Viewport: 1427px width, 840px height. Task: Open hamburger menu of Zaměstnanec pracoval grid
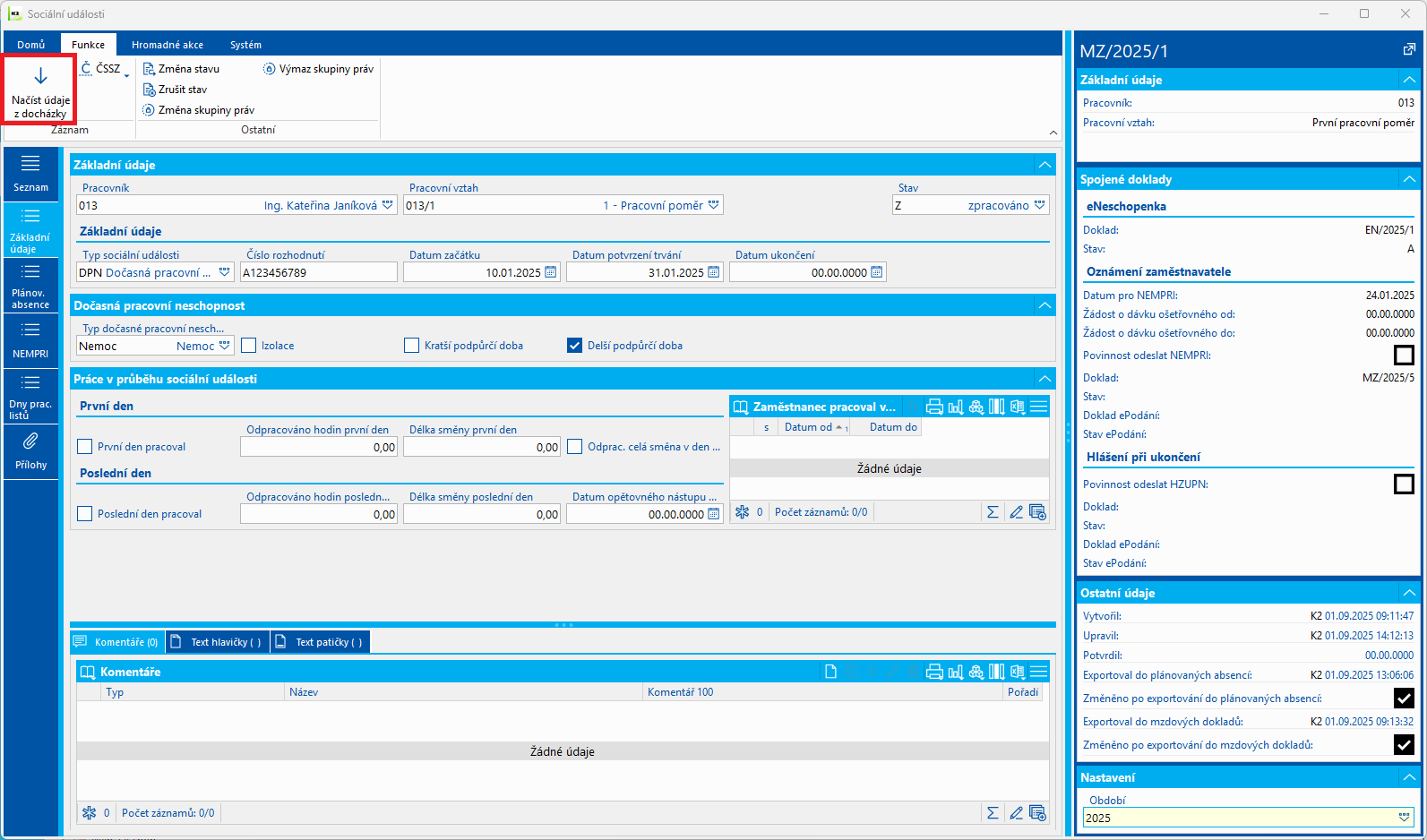point(1038,407)
